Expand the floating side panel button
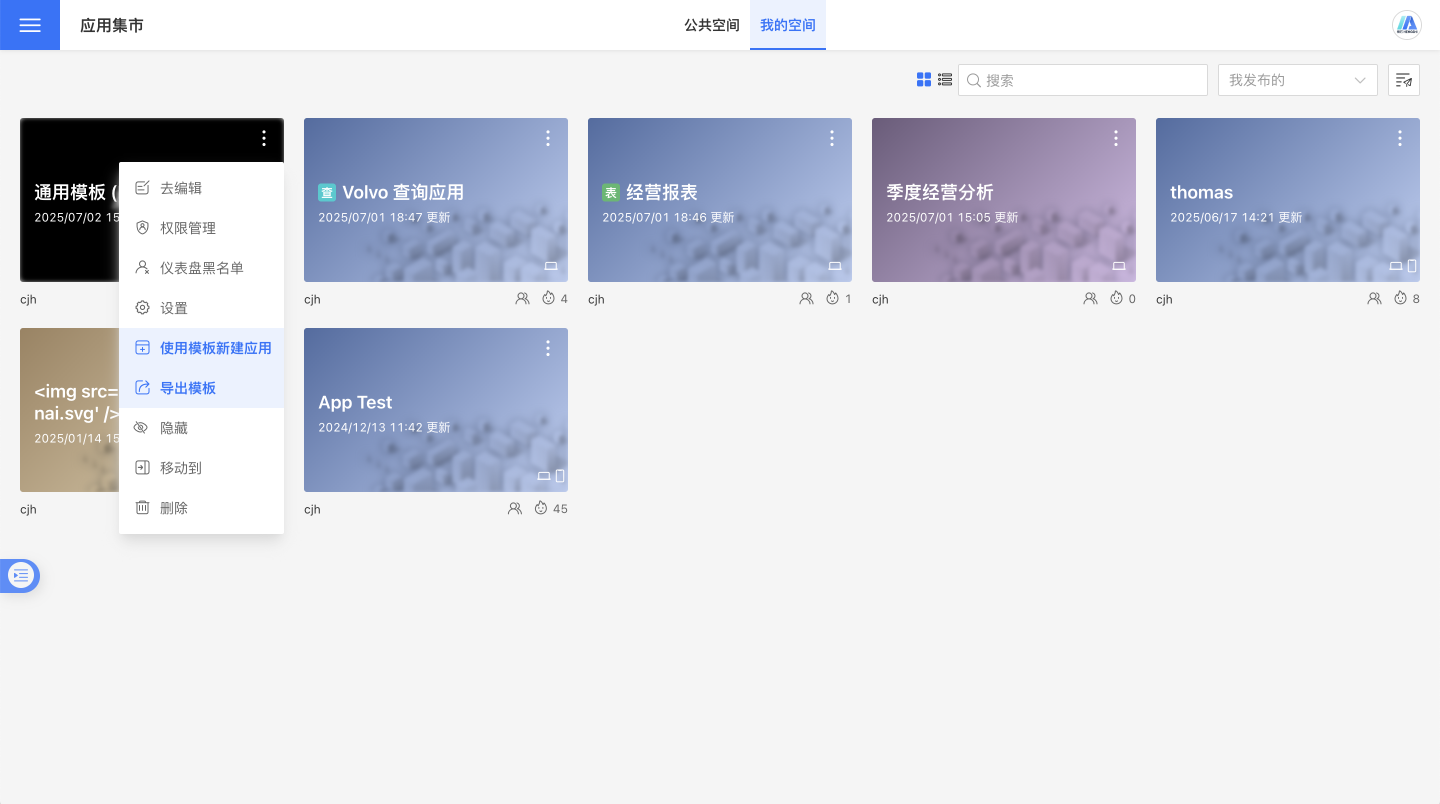Viewport: 1440px width, 804px height. point(21,575)
